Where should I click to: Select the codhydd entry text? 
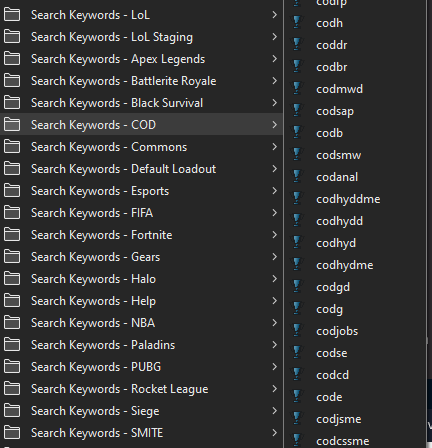(x=339, y=221)
